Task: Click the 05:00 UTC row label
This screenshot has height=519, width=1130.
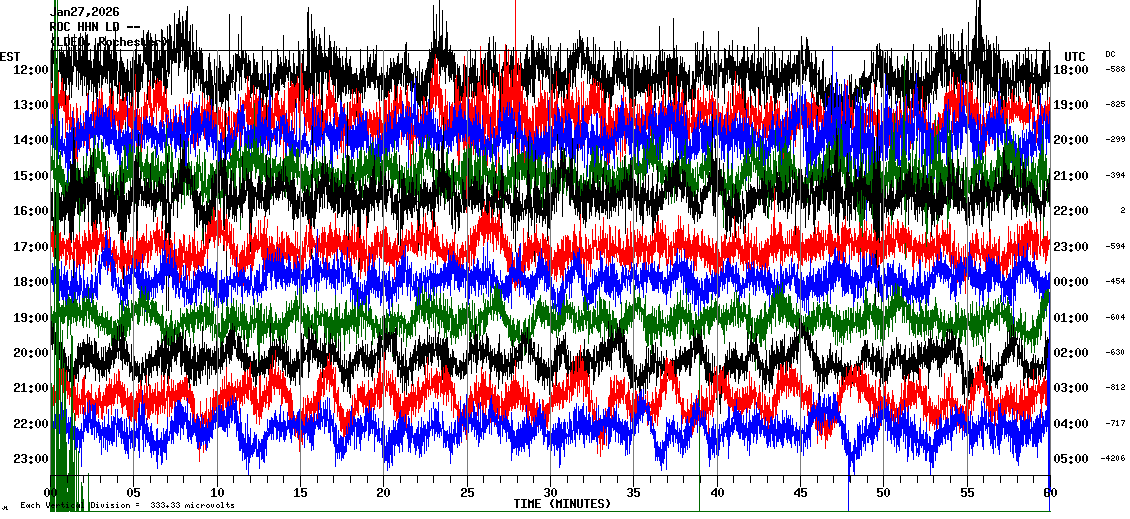Action: 1071,459
